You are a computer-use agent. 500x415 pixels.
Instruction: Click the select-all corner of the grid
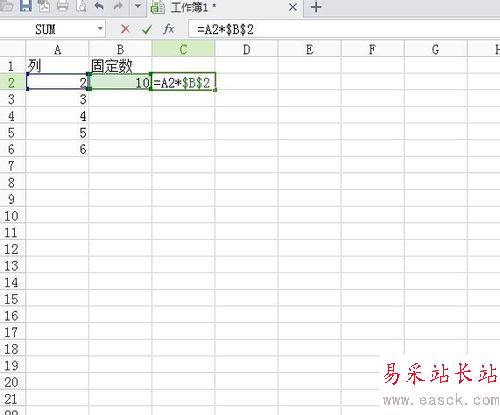click(12, 49)
